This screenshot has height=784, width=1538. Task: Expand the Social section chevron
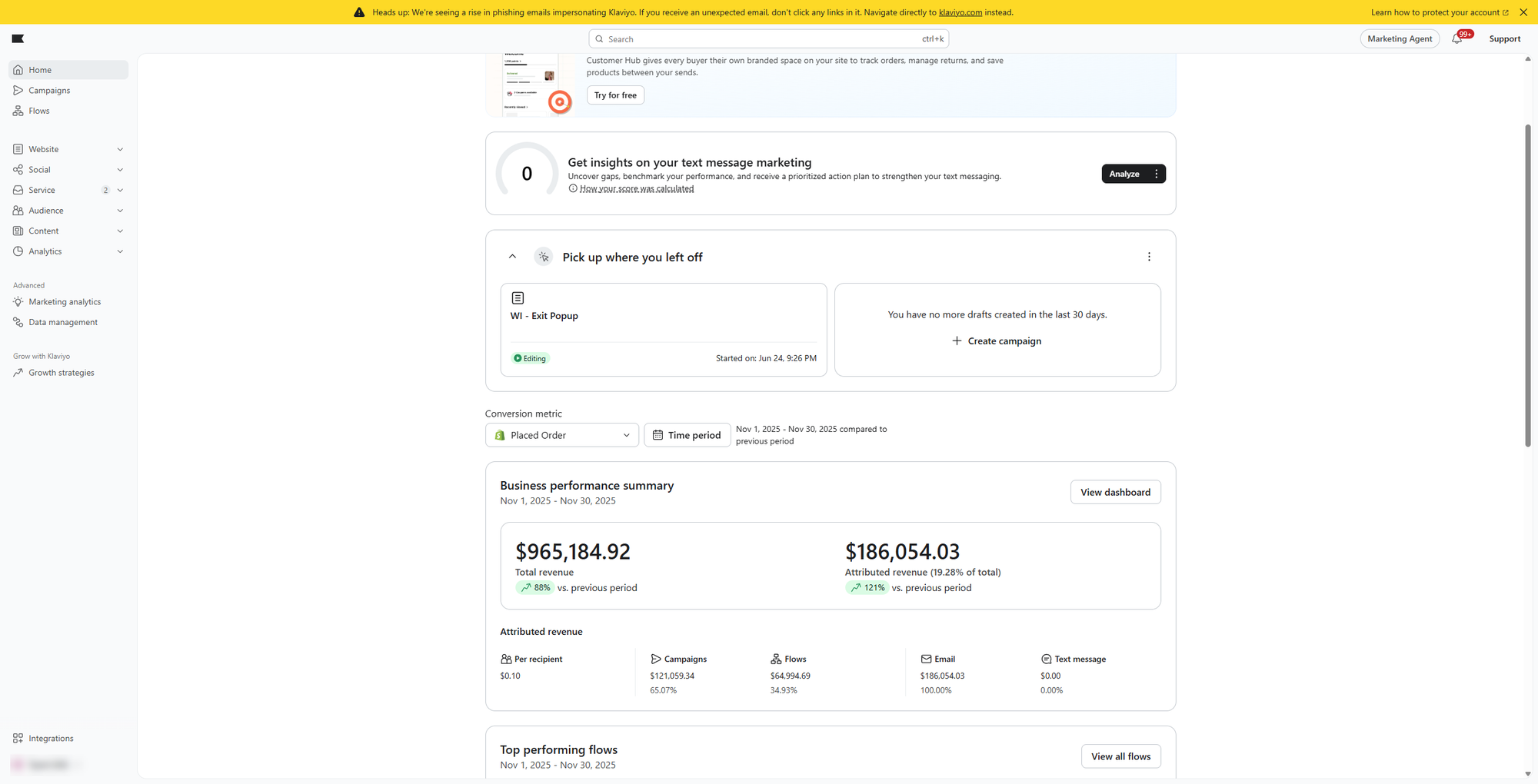click(x=120, y=170)
